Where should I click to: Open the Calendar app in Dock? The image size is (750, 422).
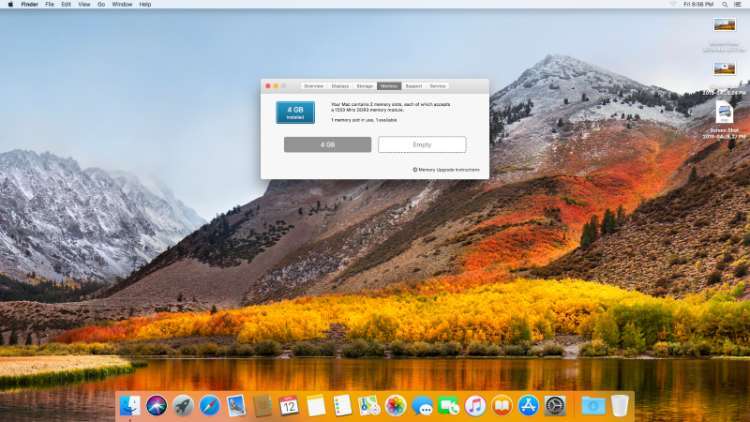pos(289,405)
